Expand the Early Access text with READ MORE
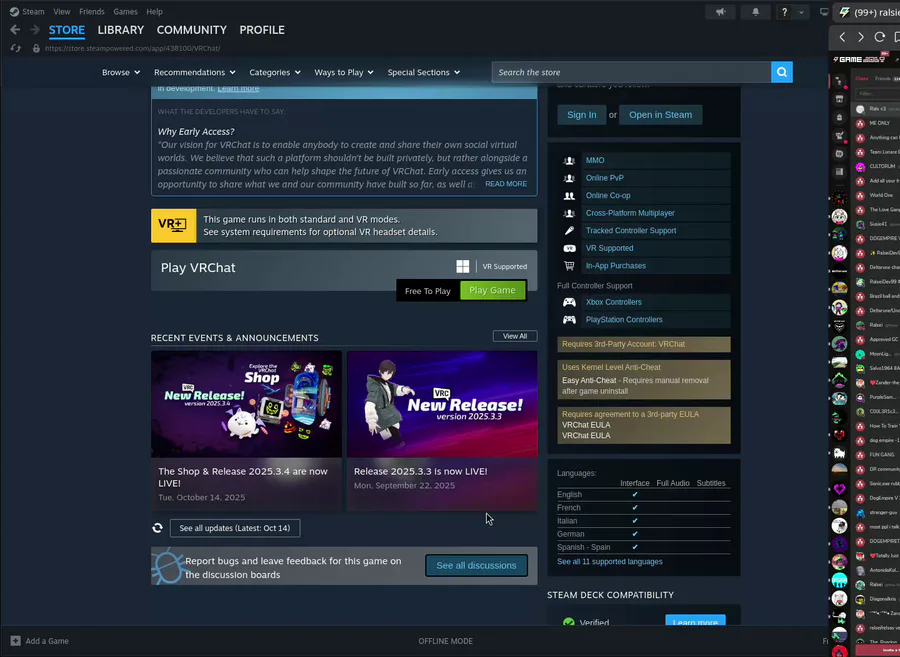The image size is (900, 657). point(506,184)
